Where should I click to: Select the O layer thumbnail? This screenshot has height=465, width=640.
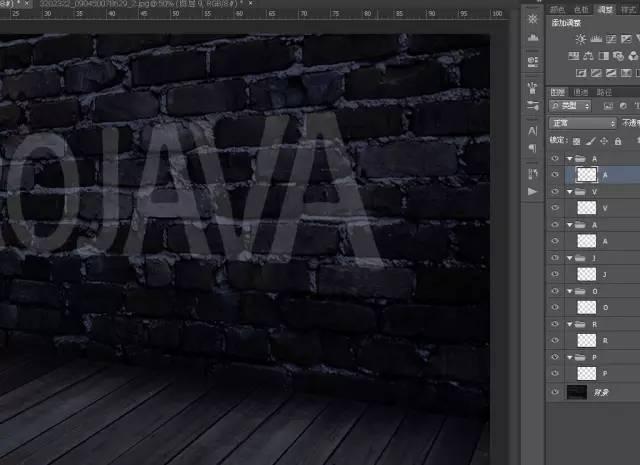(587, 307)
